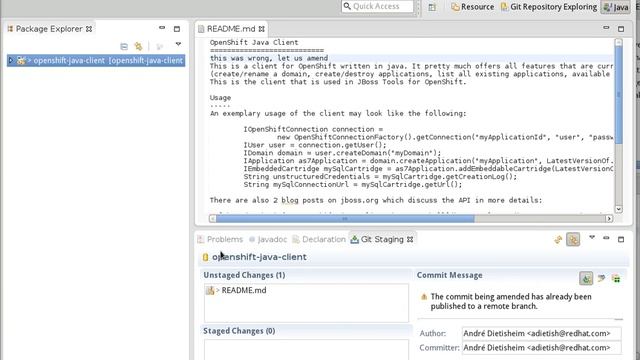
Task: Click the editor horizontal scrollbar thumb
Action: coord(345,219)
